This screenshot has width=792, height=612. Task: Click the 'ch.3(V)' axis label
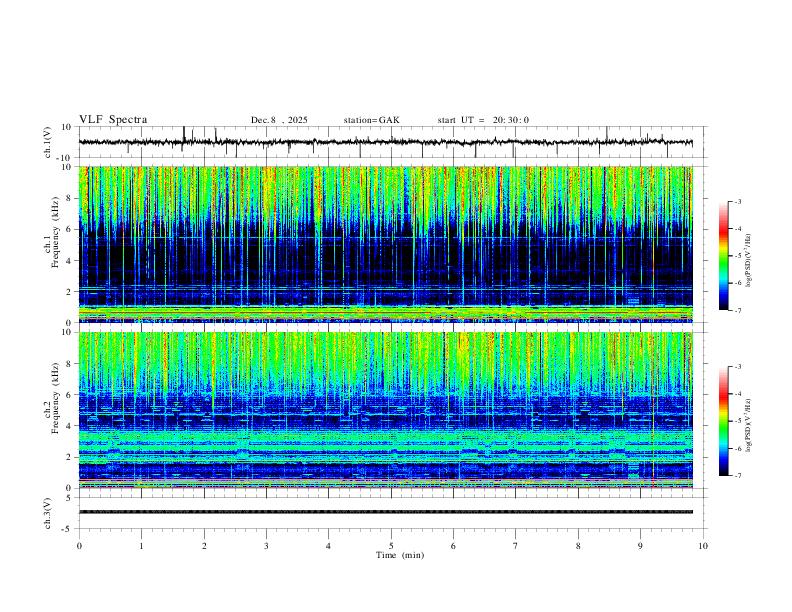(x=48, y=513)
